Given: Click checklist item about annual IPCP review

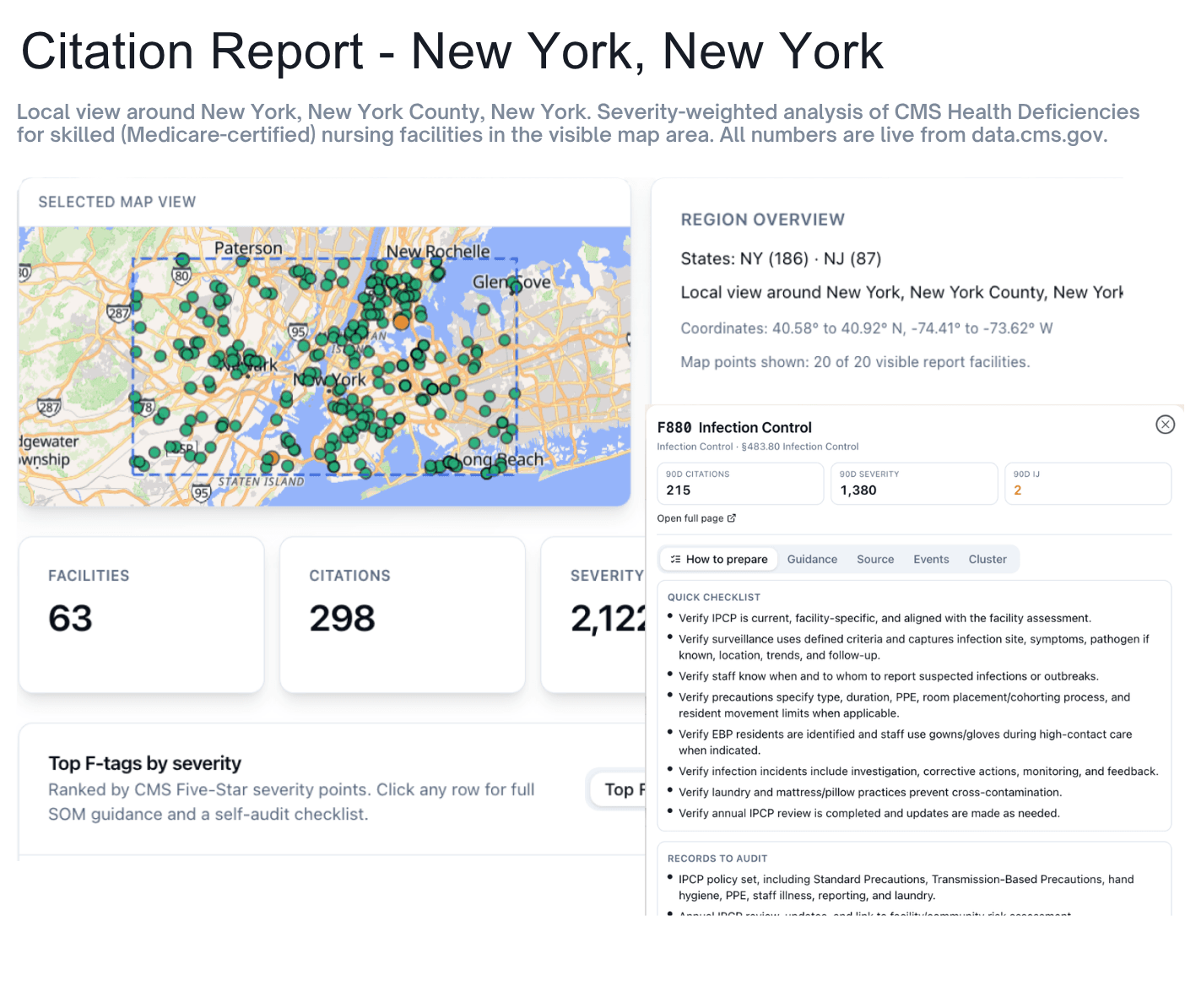Looking at the screenshot, I should click(x=869, y=813).
